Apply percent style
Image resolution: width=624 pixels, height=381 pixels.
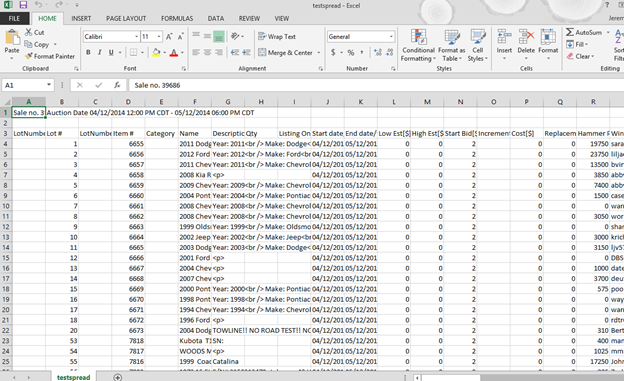(x=351, y=52)
